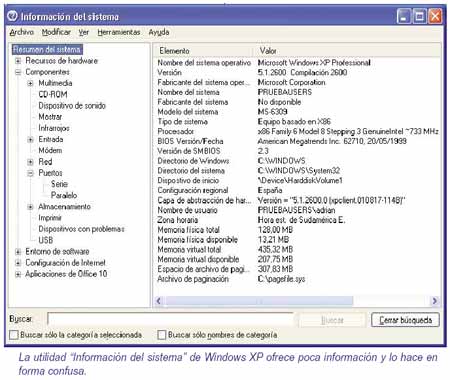The width and height of the screenshot is (450, 380).
Task: Expand the Red node
Action: tap(30, 162)
